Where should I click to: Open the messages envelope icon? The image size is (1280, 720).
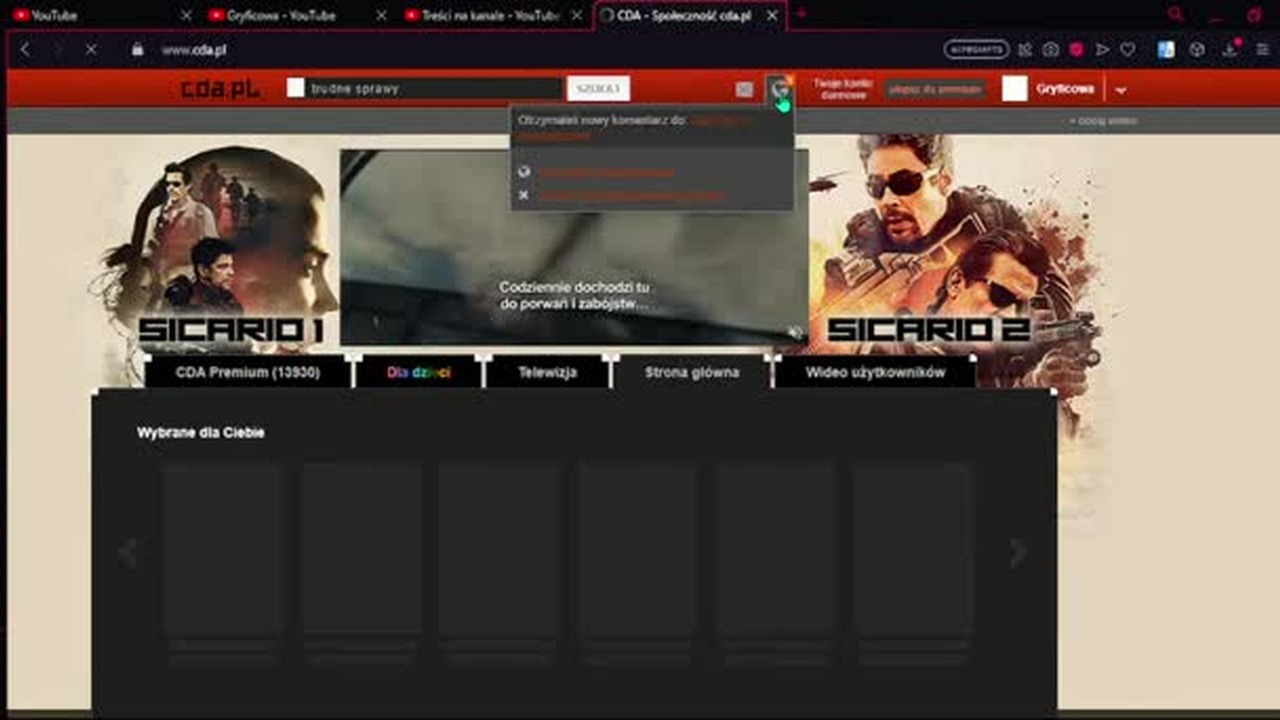(744, 89)
